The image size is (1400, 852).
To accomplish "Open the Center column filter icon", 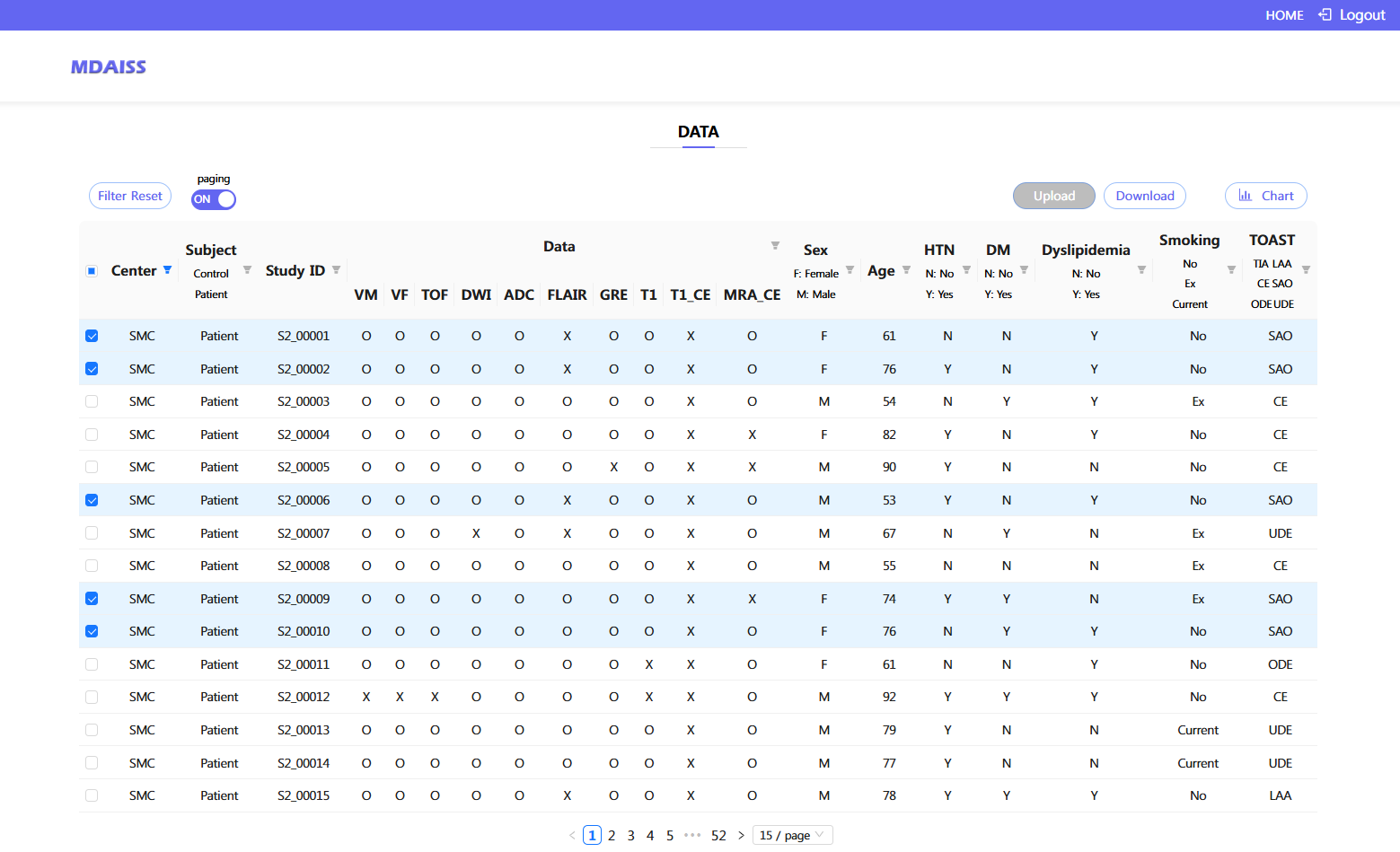I will click(167, 270).
